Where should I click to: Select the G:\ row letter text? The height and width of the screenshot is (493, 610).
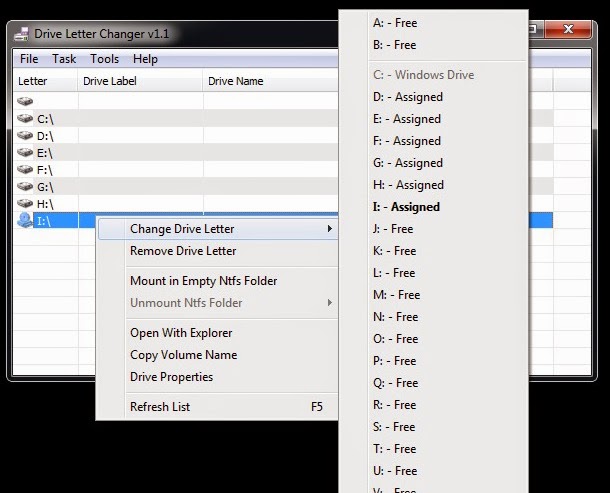coord(45,187)
